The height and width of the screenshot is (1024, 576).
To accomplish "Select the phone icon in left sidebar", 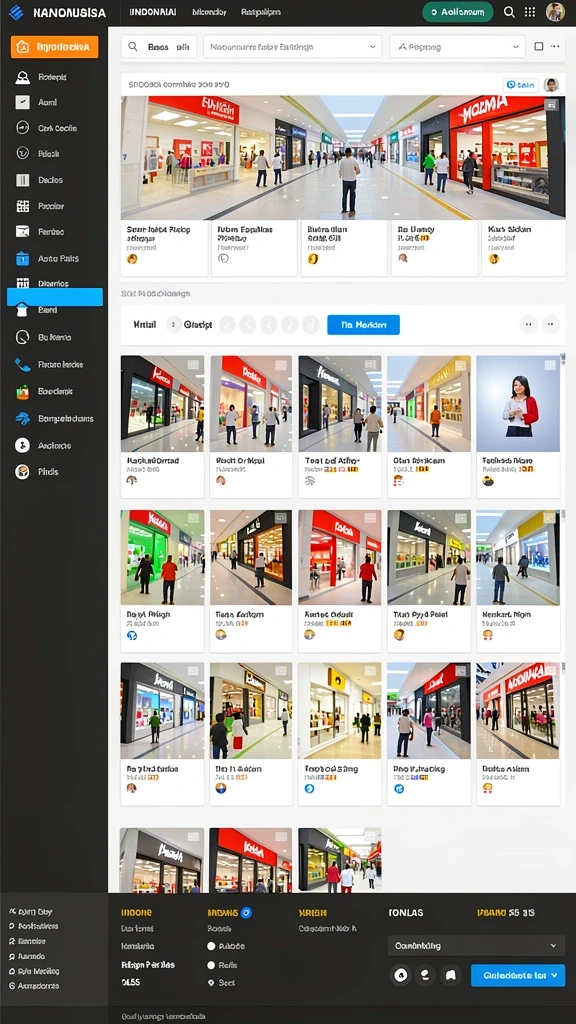I will 22,364.
